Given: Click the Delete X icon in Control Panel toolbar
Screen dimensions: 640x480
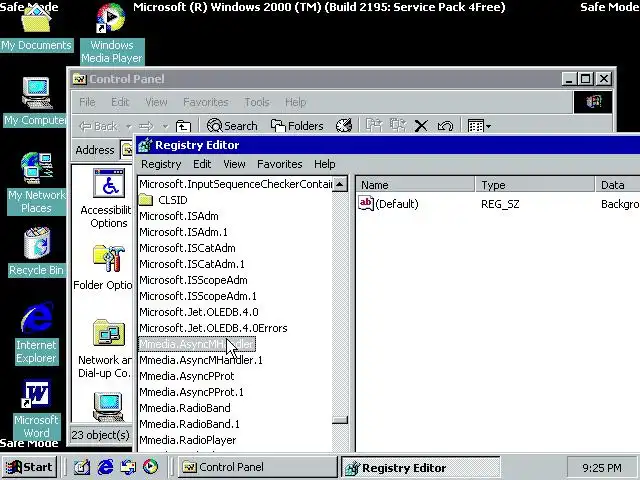Looking at the screenshot, I should pyautogui.click(x=421, y=126).
